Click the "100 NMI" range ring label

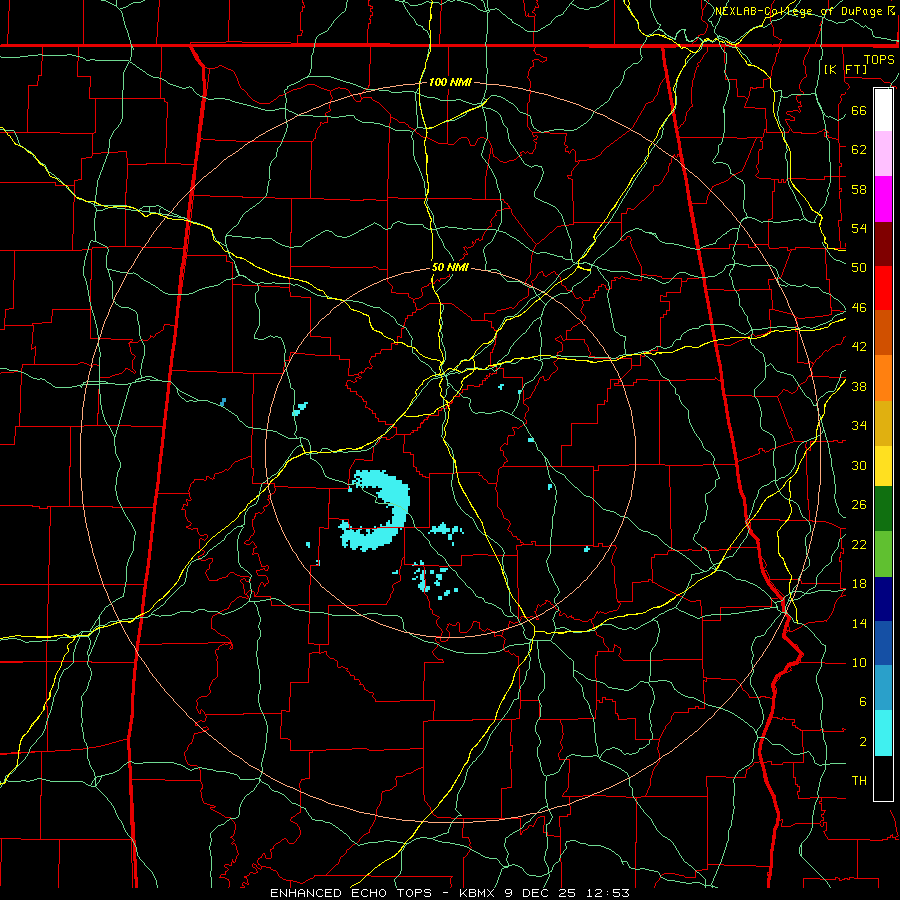(450, 82)
